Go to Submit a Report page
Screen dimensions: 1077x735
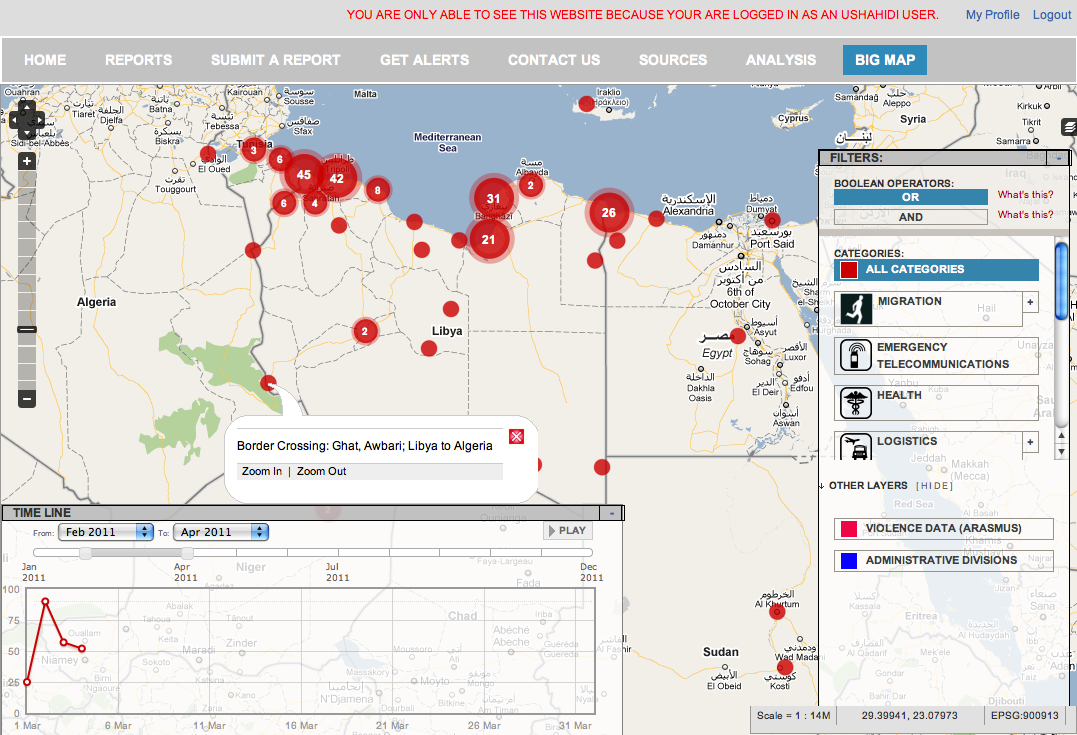(x=275, y=60)
